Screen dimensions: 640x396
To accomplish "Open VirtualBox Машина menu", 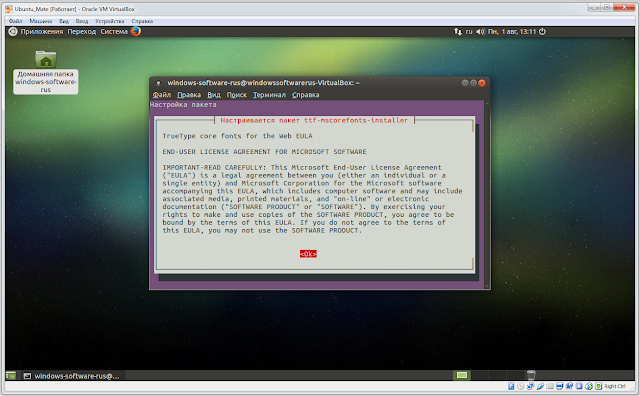I will pos(40,21).
